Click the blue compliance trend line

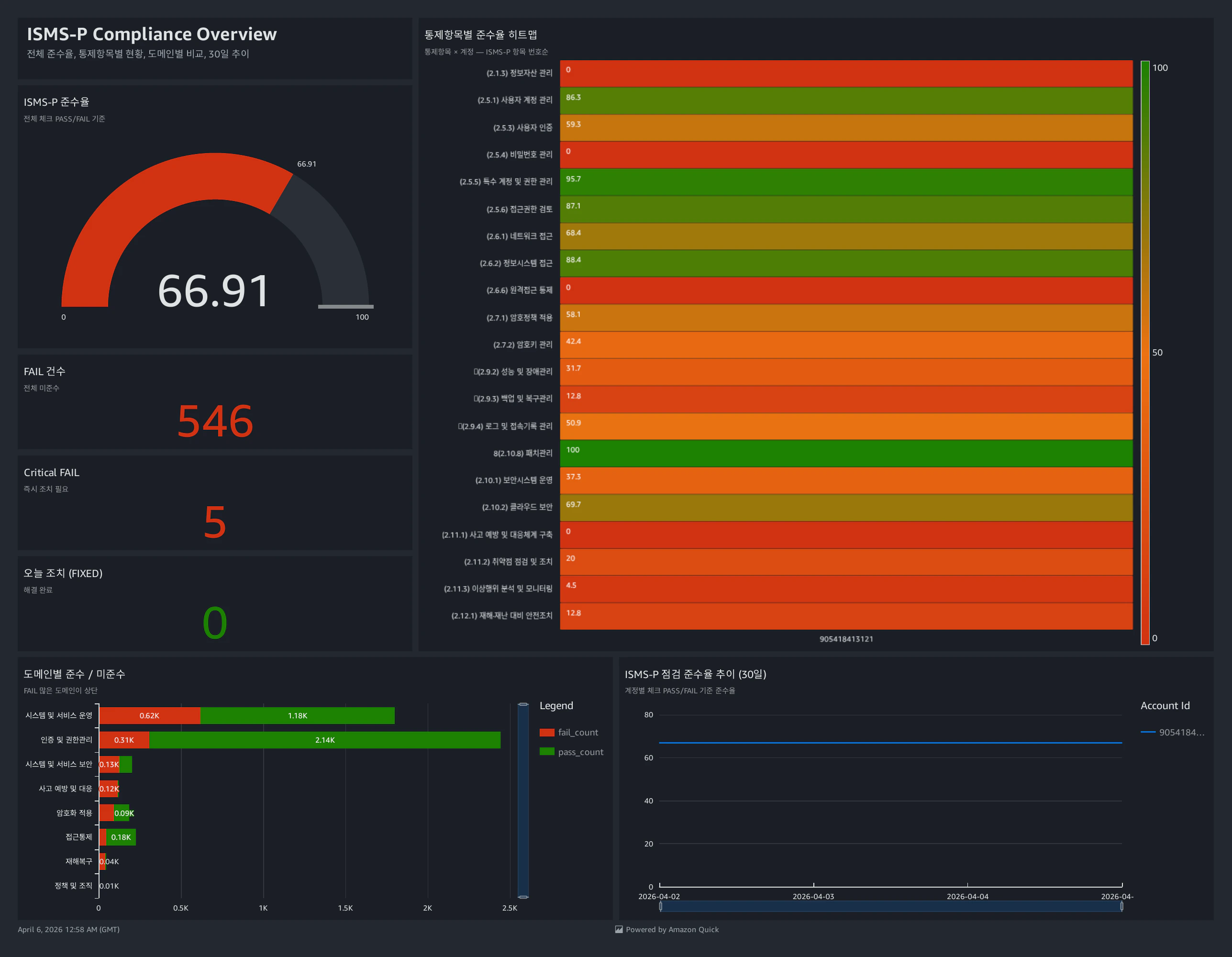click(x=890, y=743)
